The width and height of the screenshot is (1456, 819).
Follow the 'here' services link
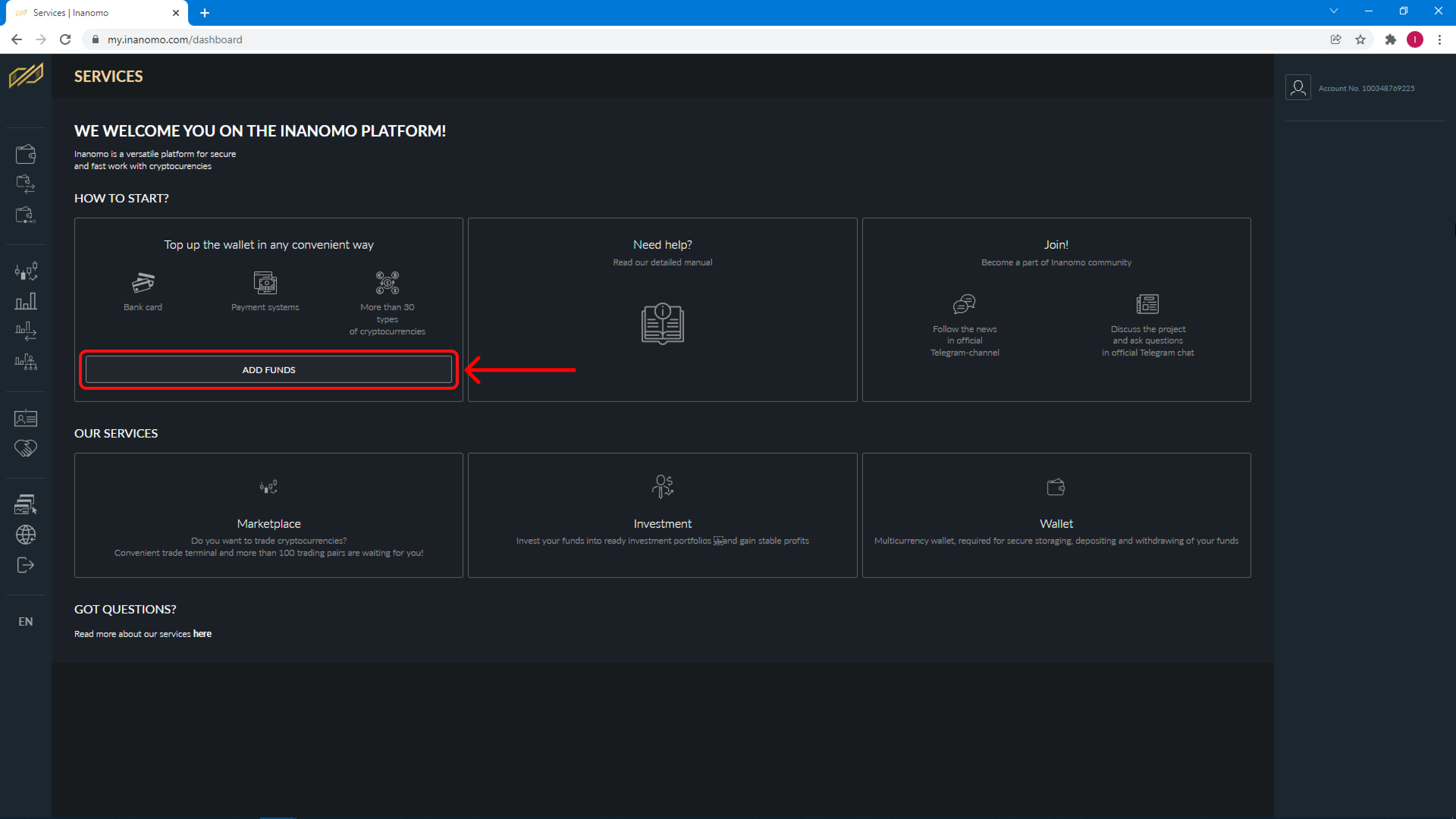(202, 634)
